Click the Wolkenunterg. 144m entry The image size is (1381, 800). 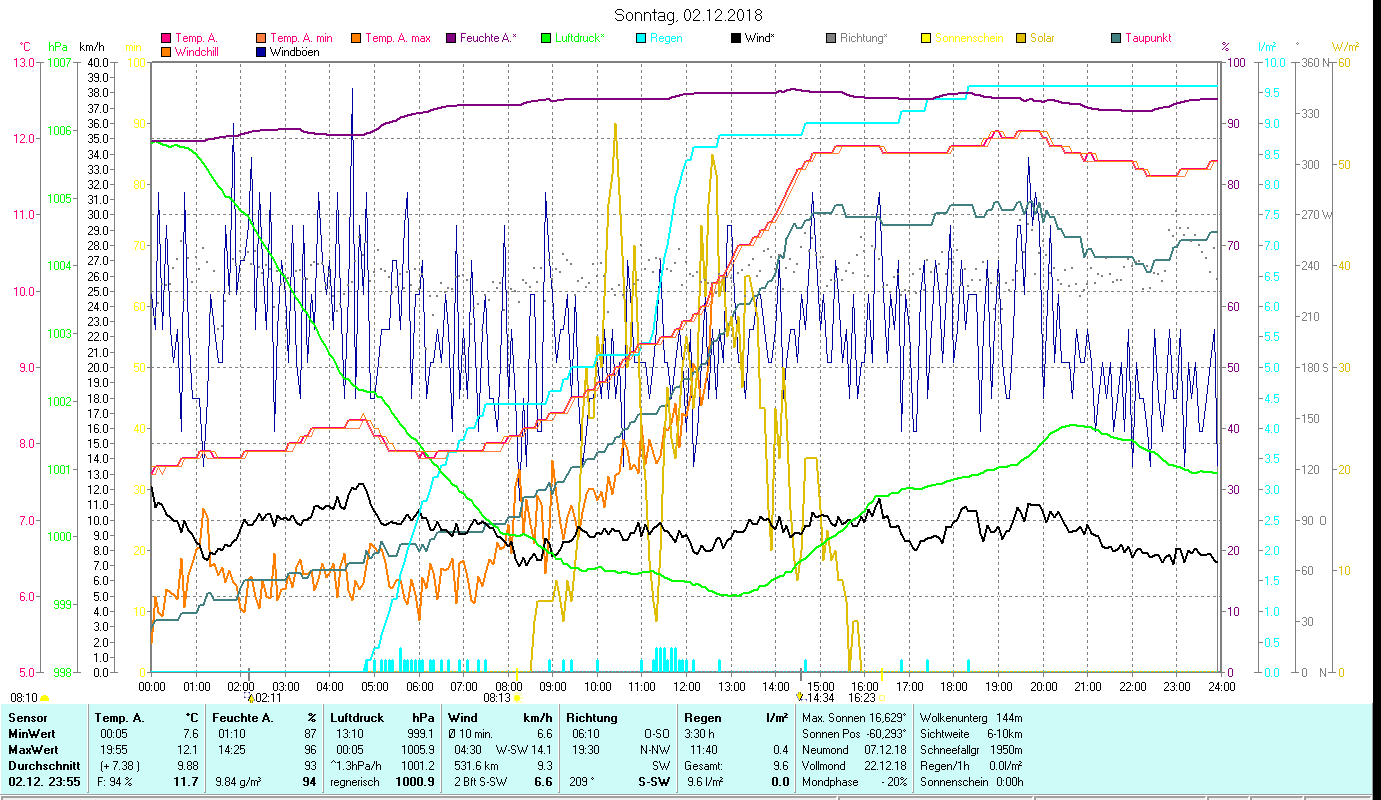click(971, 718)
